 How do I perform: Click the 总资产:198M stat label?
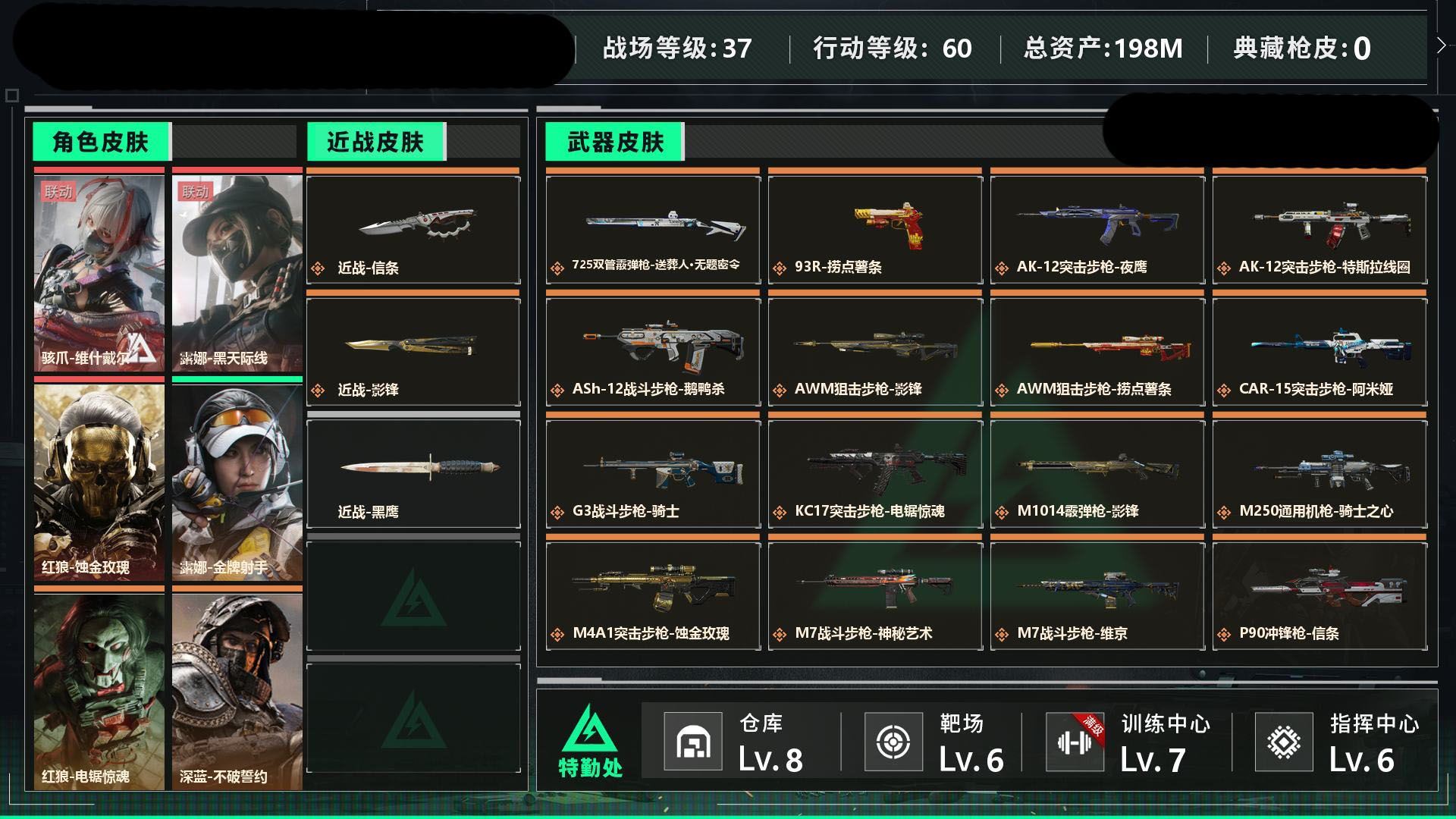coord(1103,49)
